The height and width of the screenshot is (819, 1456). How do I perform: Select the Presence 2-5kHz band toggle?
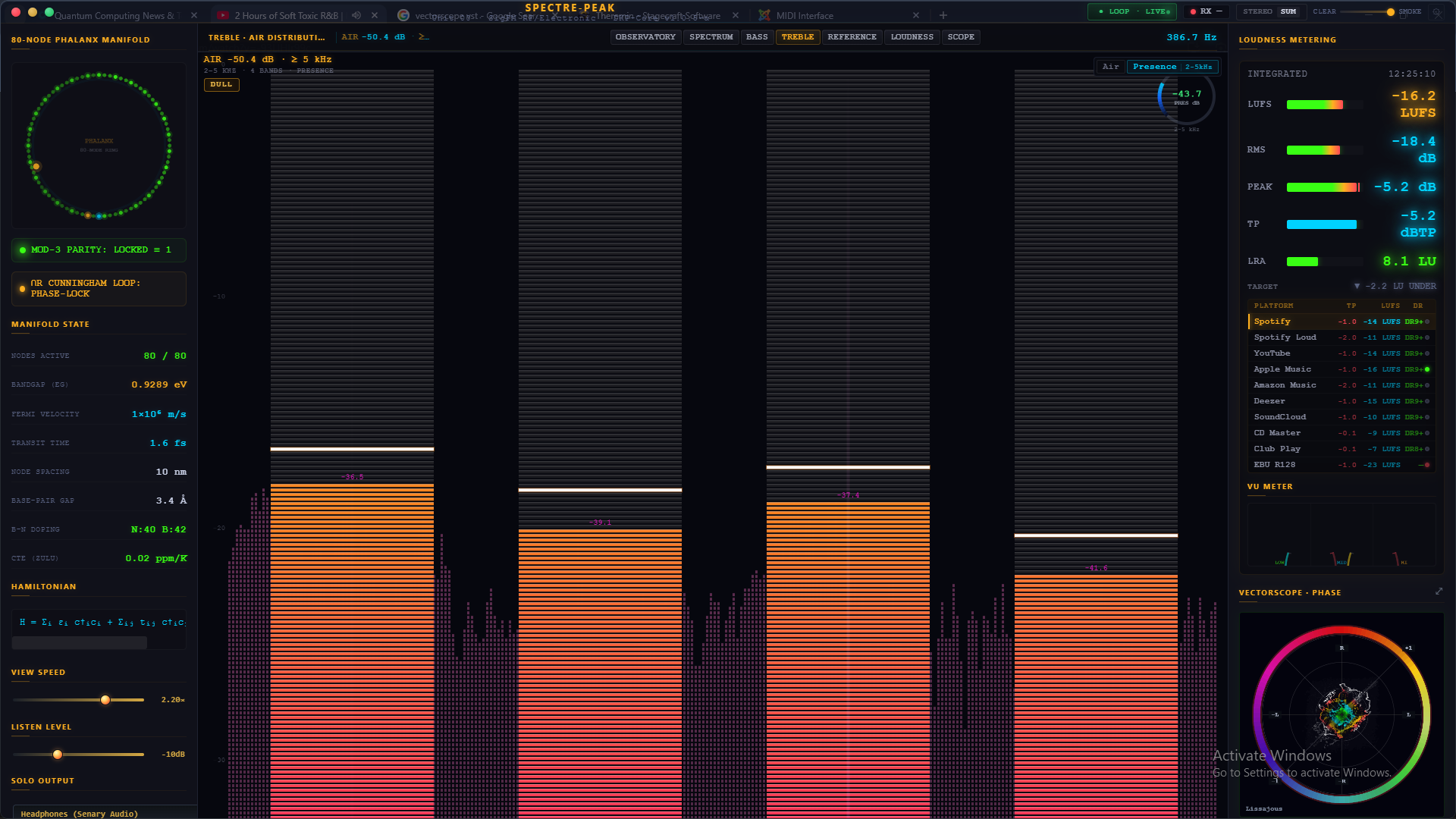[1172, 67]
